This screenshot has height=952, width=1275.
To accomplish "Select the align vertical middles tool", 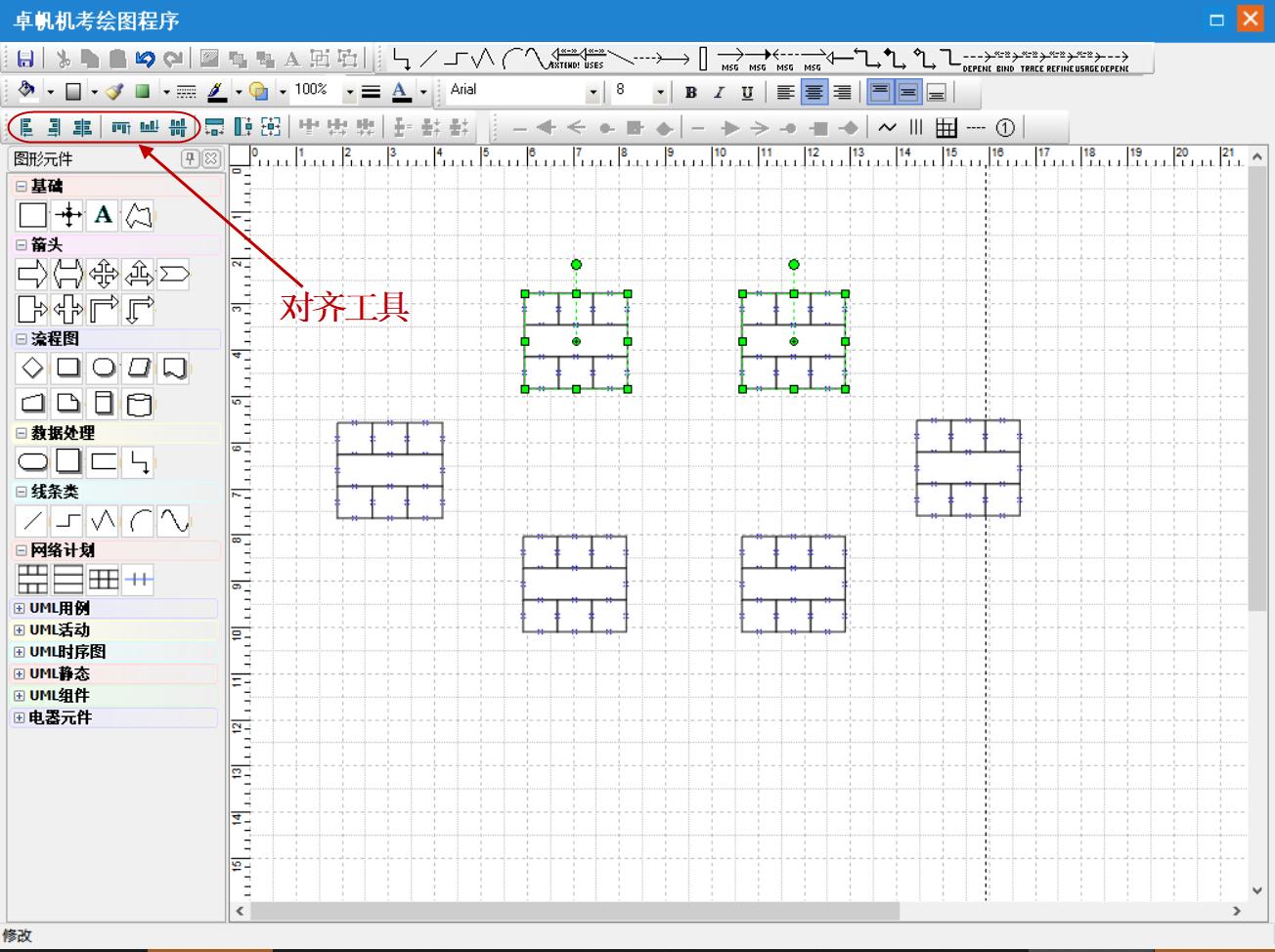I will click(x=178, y=127).
